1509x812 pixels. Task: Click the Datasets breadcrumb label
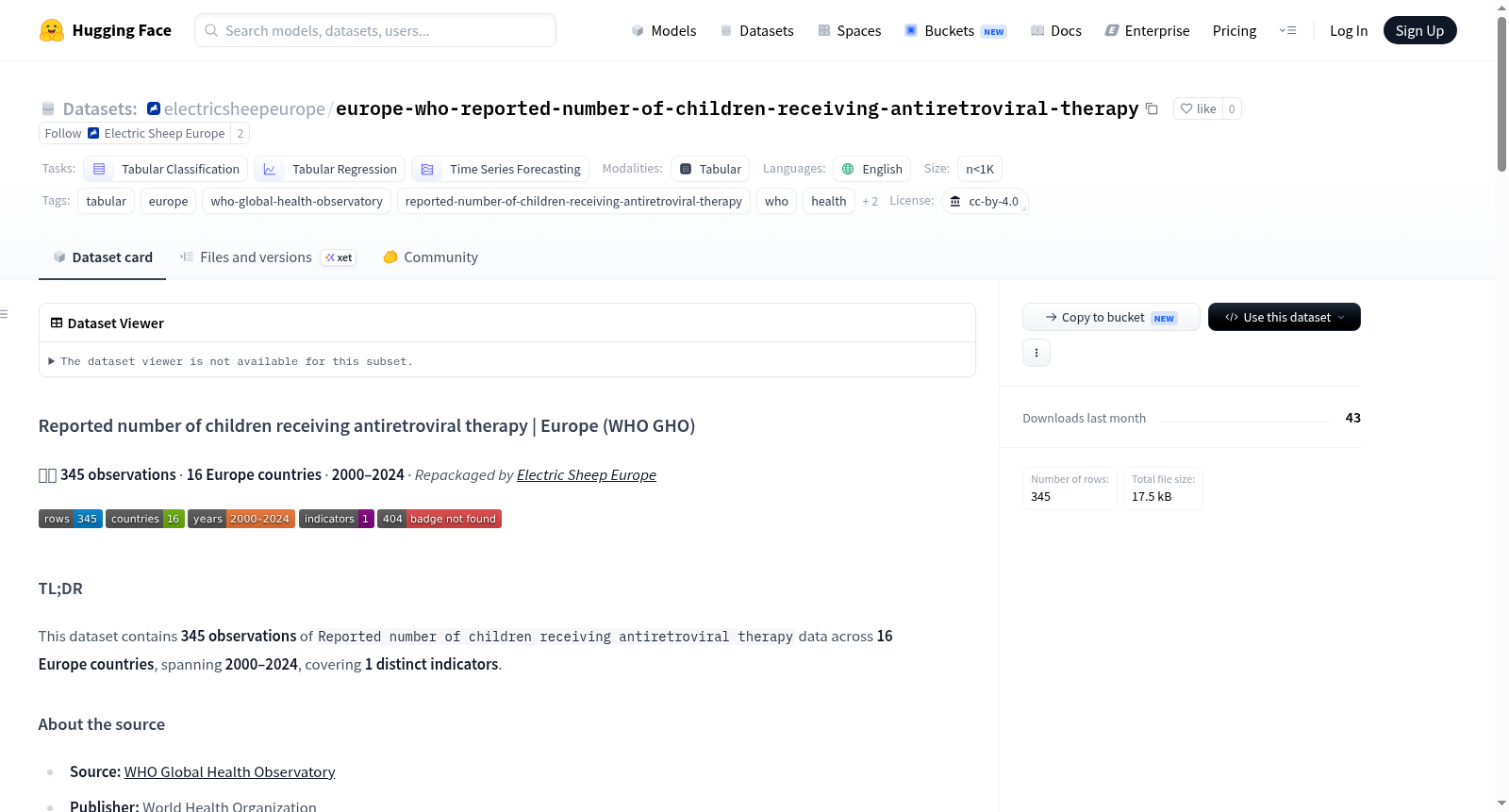point(99,108)
